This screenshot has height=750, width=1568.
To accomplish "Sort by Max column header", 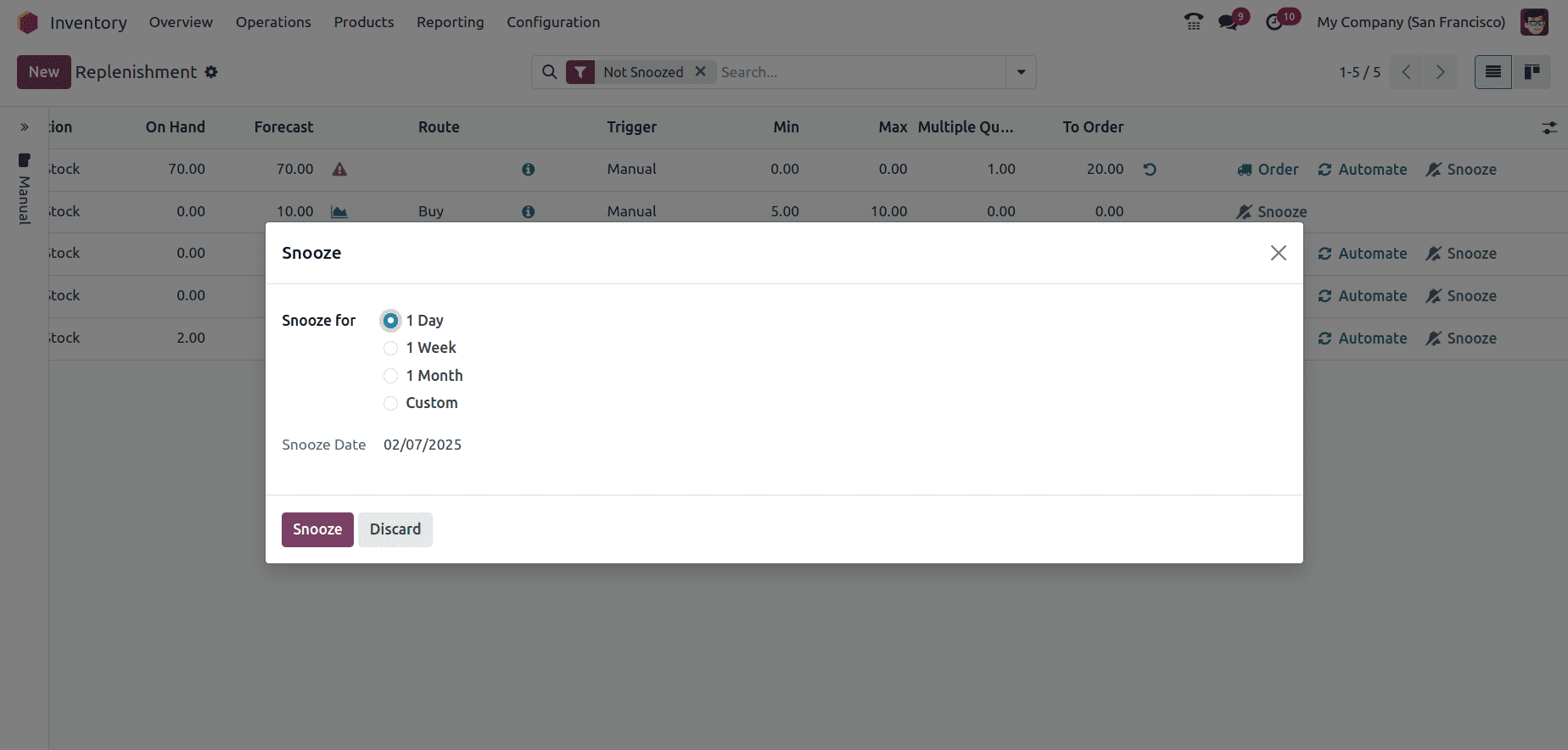I will pyautogui.click(x=893, y=127).
